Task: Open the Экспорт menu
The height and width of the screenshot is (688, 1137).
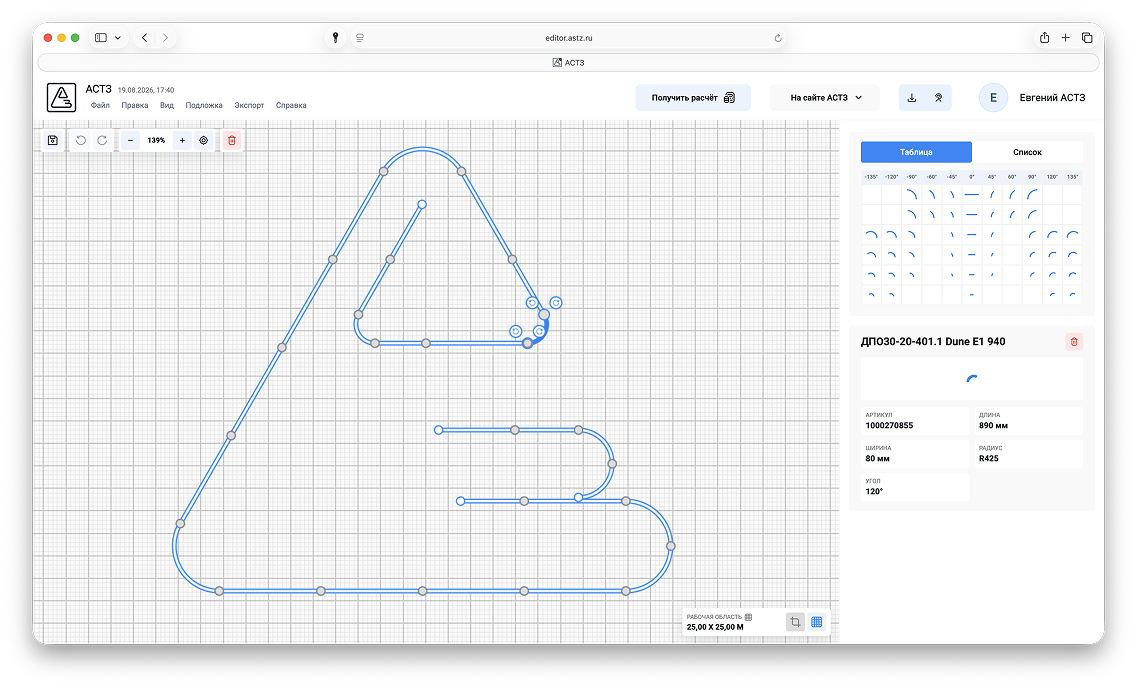Action: 249,105
